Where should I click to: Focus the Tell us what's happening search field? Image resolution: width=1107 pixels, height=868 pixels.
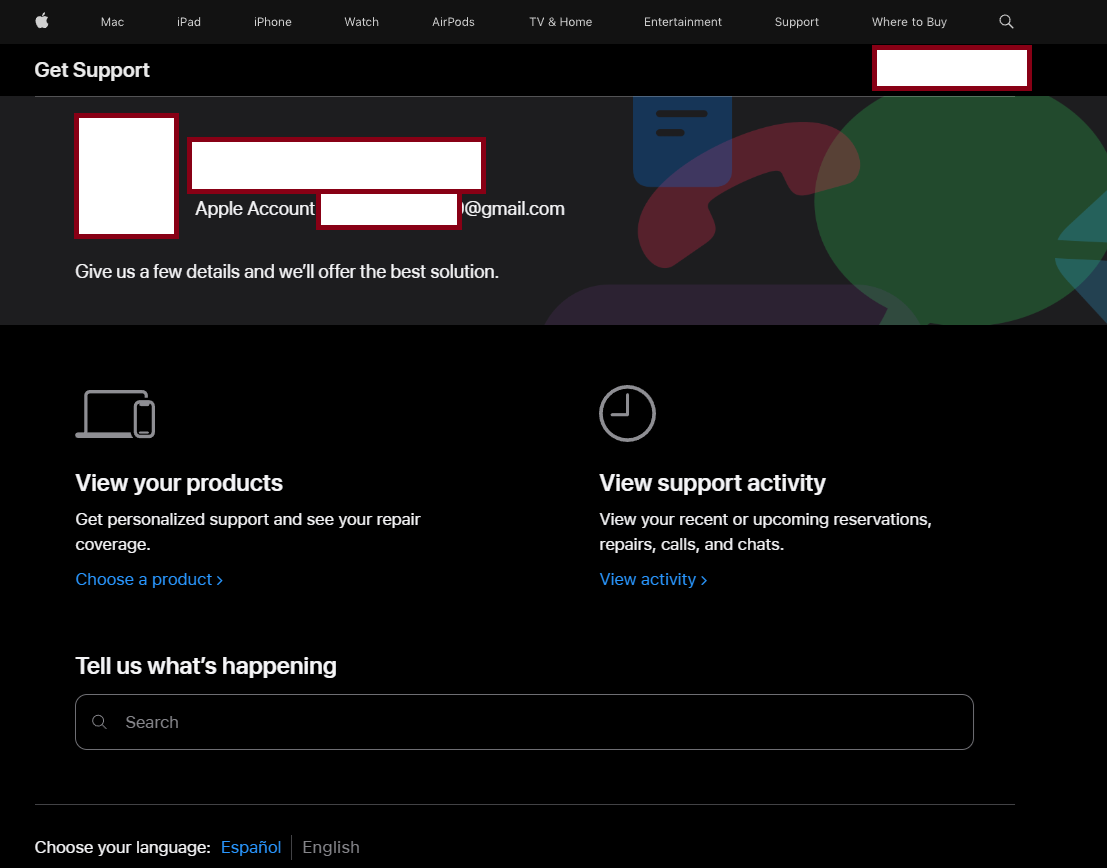pyautogui.click(x=524, y=722)
